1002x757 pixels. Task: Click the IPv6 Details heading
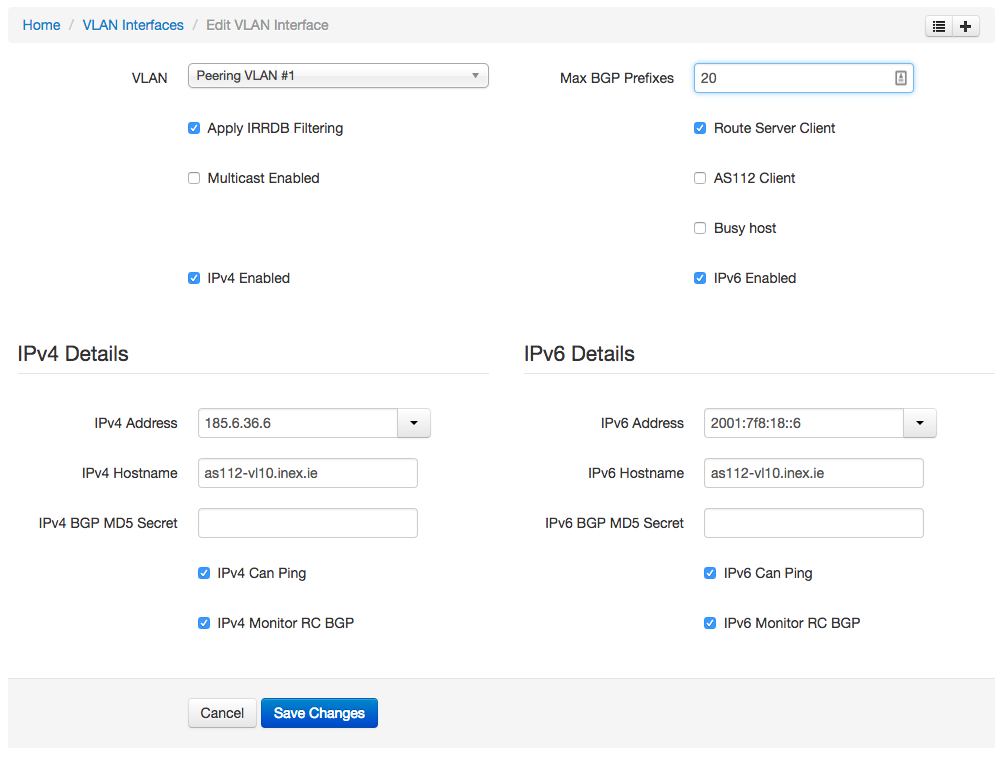pos(579,353)
